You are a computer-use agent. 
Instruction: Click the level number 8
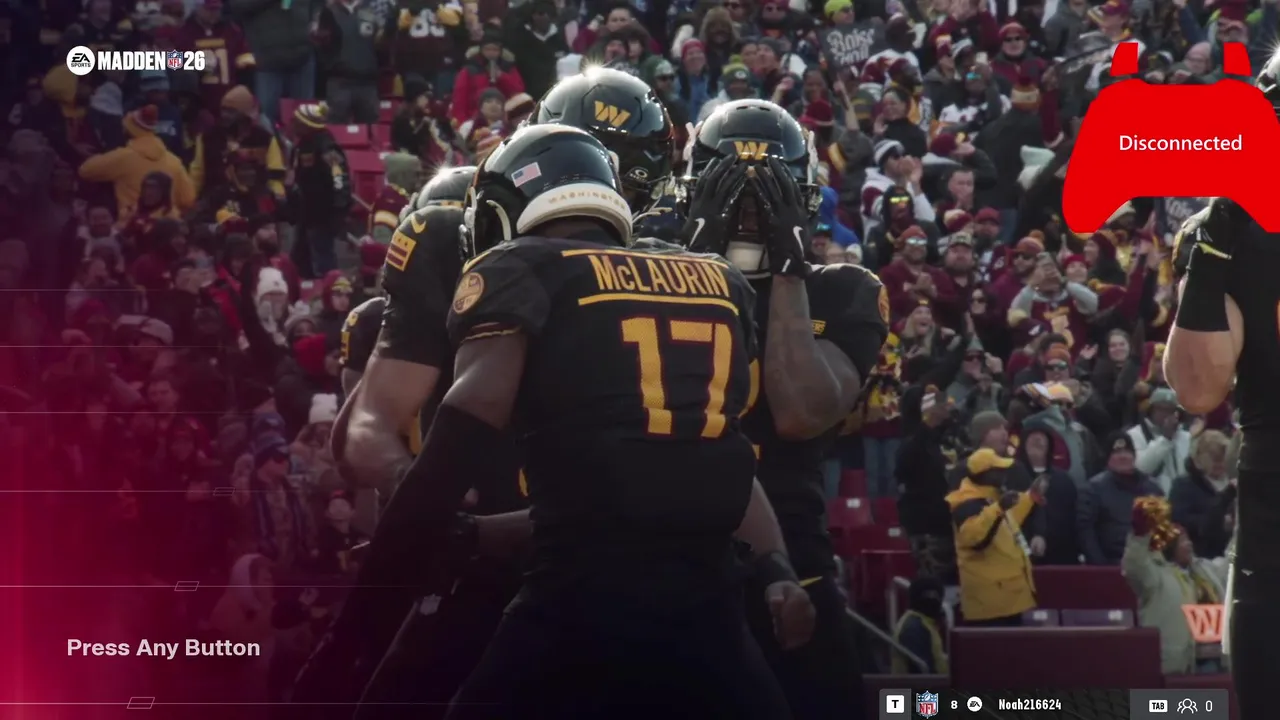coord(954,705)
